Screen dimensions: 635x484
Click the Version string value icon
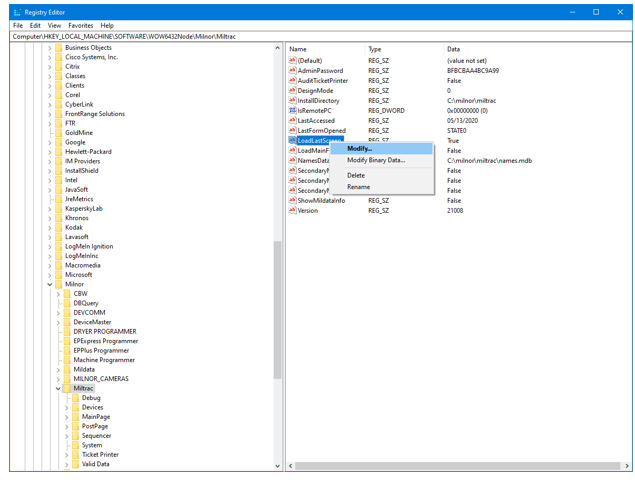tap(293, 211)
